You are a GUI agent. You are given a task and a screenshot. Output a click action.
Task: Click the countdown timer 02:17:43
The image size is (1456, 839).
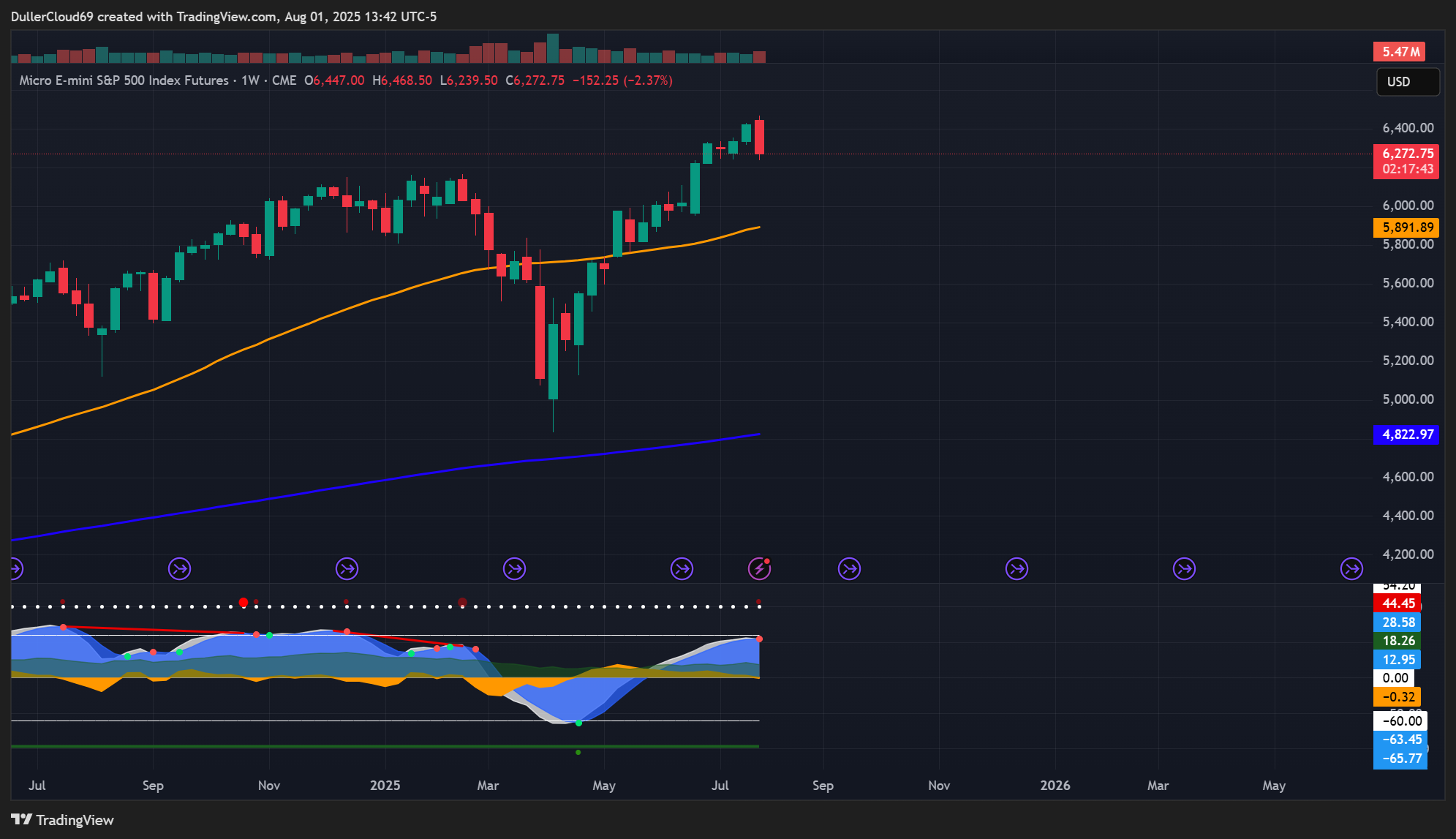pyautogui.click(x=1407, y=170)
